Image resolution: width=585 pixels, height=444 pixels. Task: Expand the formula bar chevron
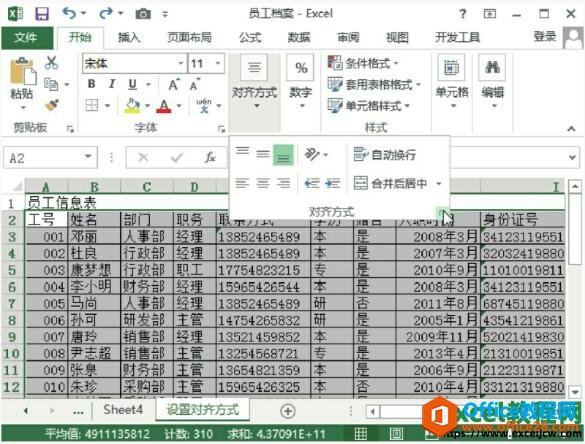point(572,157)
